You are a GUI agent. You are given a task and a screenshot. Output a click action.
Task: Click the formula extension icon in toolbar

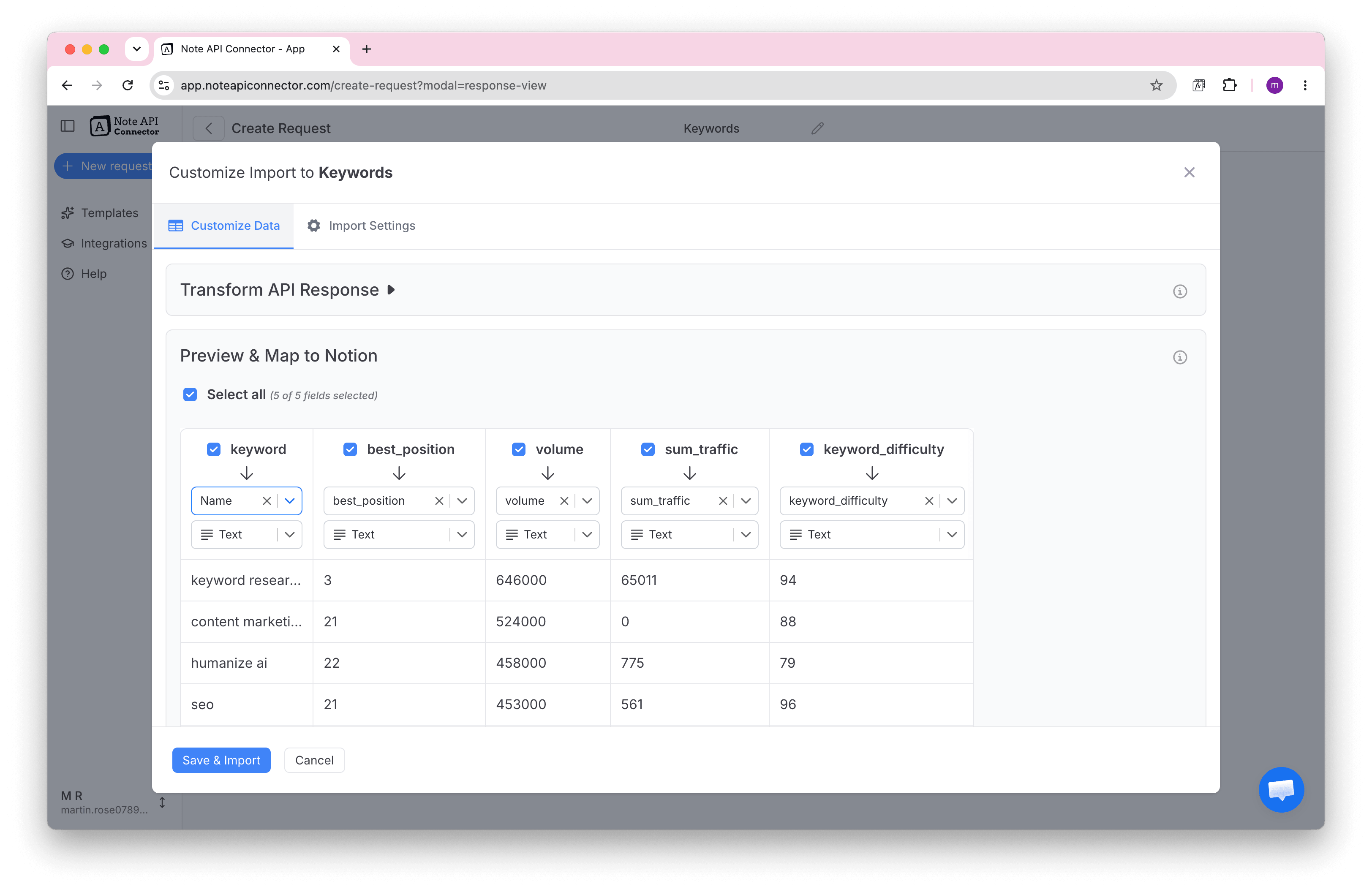[1198, 85]
